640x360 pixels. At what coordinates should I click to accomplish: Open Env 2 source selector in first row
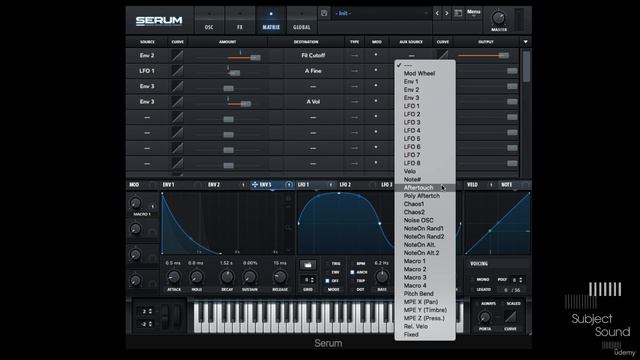[x=147, y=56]
